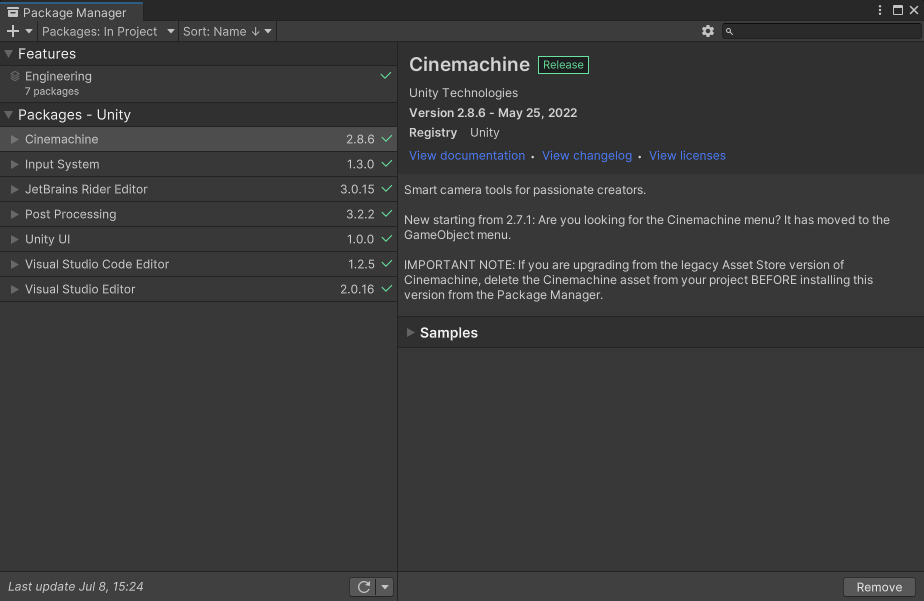Image resolution: width=924 pixels, height=601 pixels.
Task: Click the search magnifier icon
Action: pyautogui.click(x=730, y=31)
